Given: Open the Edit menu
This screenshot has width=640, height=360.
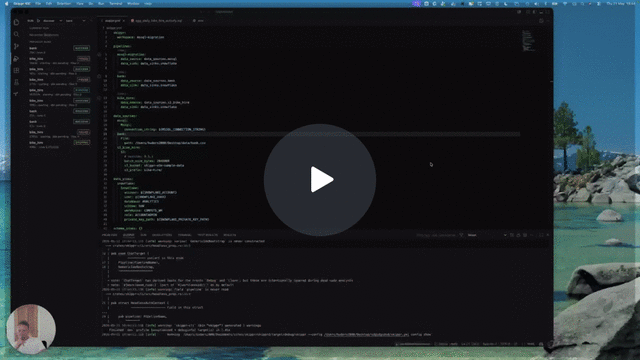Looking at the screenshot, I should (49, 4).
